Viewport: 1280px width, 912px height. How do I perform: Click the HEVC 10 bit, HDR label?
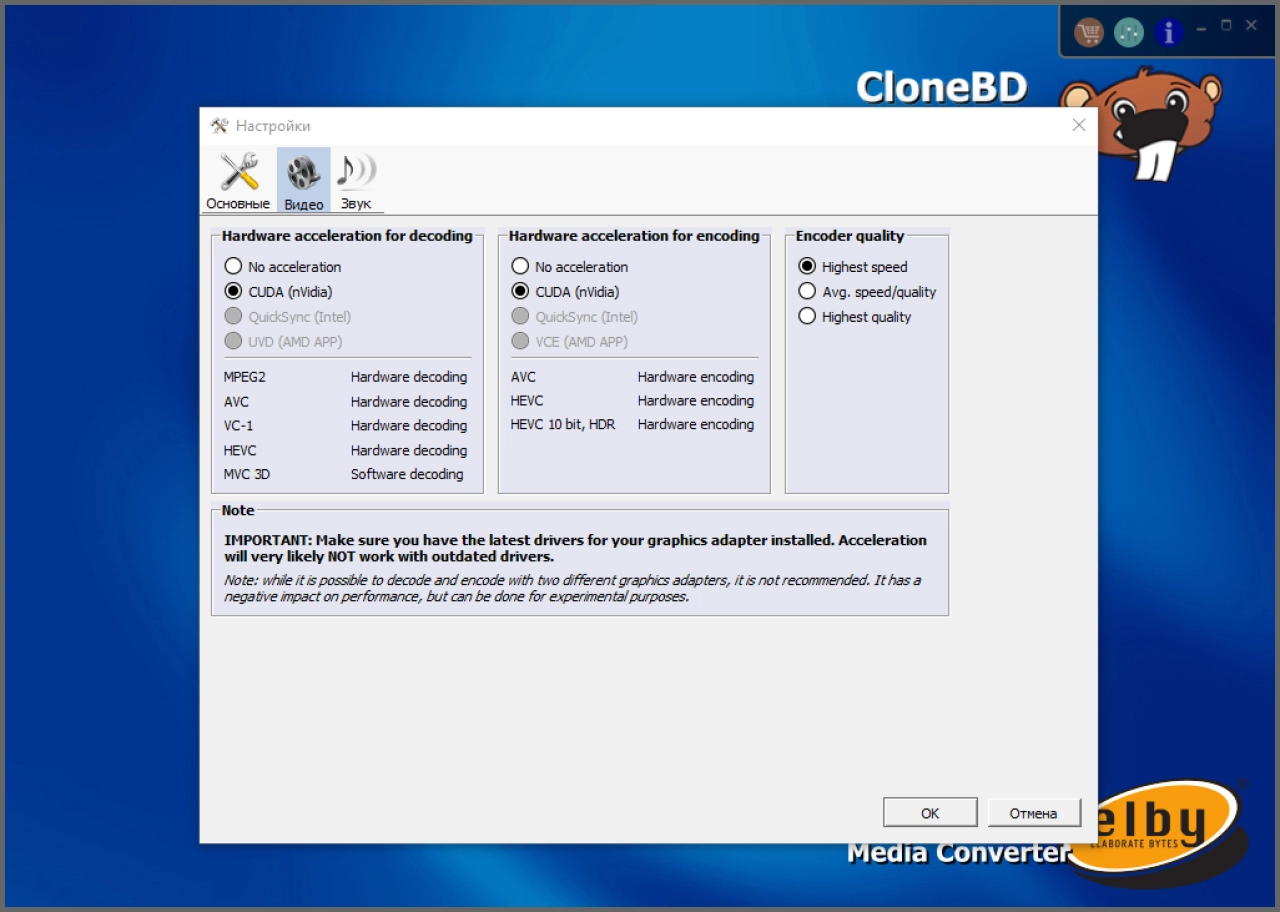click(x=563, y=425)
